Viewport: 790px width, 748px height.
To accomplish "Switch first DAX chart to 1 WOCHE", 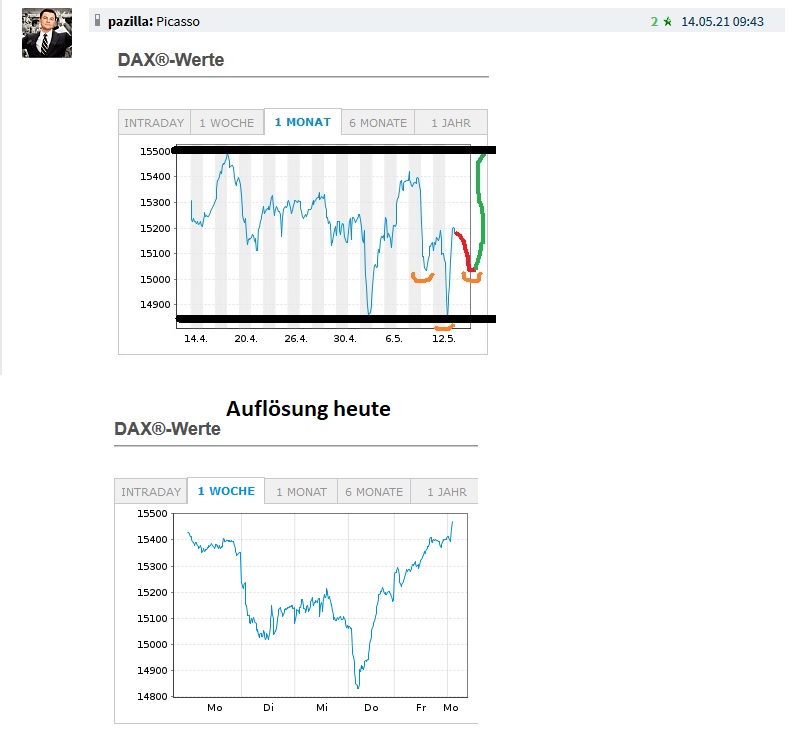I will click(227, 123).
